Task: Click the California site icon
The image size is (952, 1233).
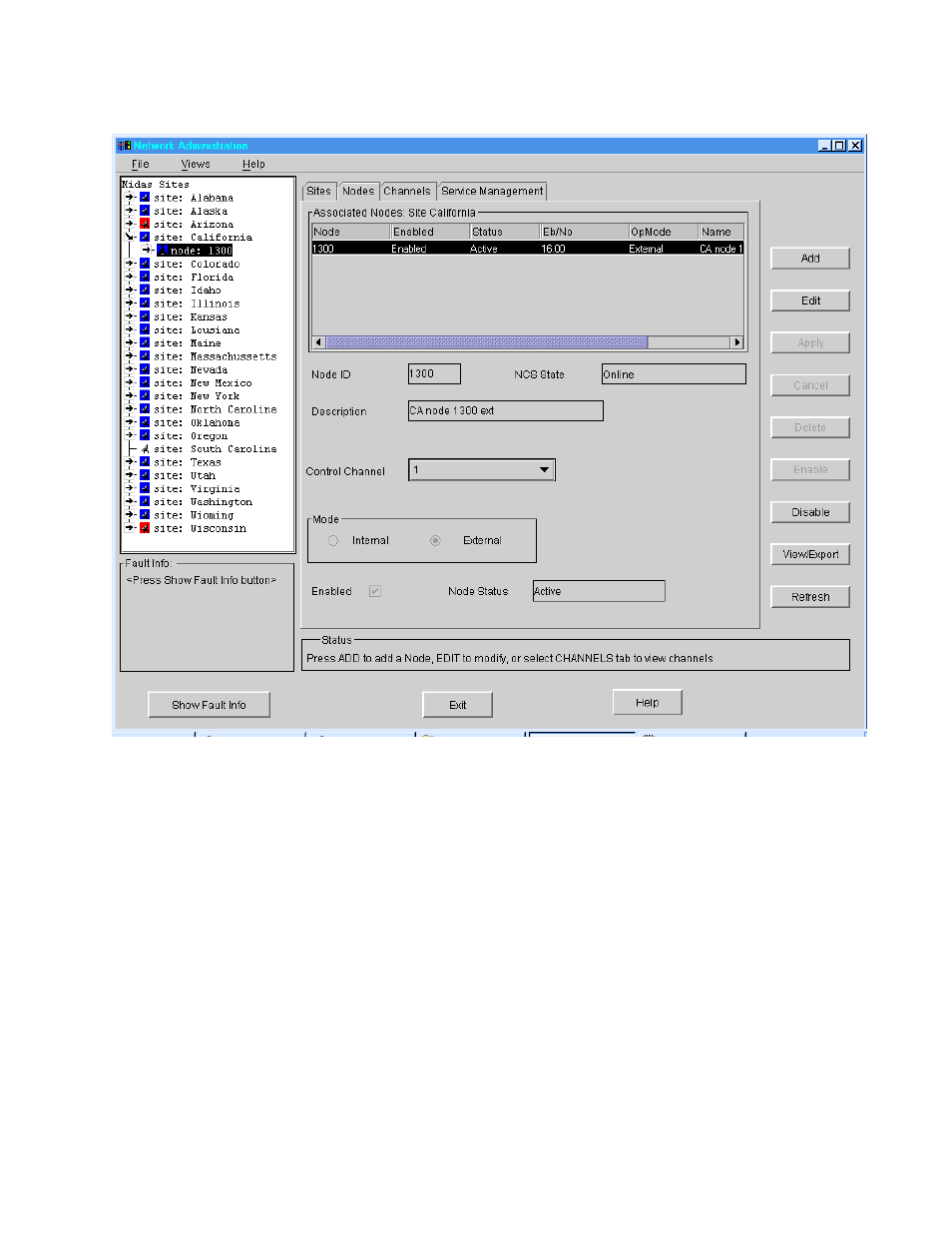Action: pyautogui.click(x=145, y=237)
